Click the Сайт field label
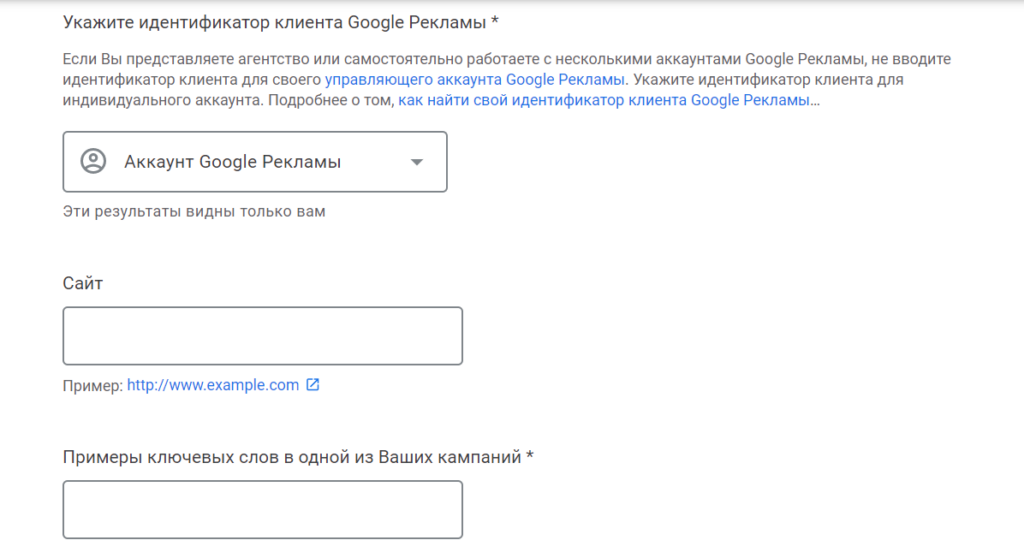Viewport: 1024px width, 558px height. click(83, 283)
